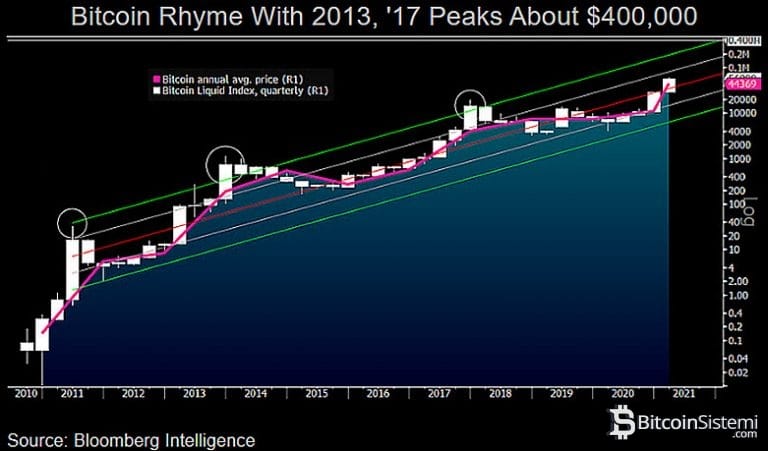This screenshot has height=451, width=768.
Task: Select the 2017 label on the time axis
Action: (x=437, y=393)
